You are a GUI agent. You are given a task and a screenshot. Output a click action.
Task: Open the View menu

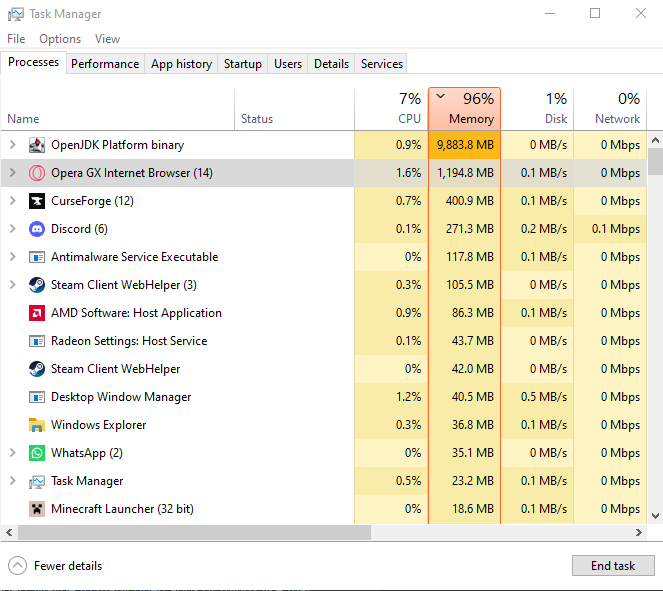coord(107,39)
